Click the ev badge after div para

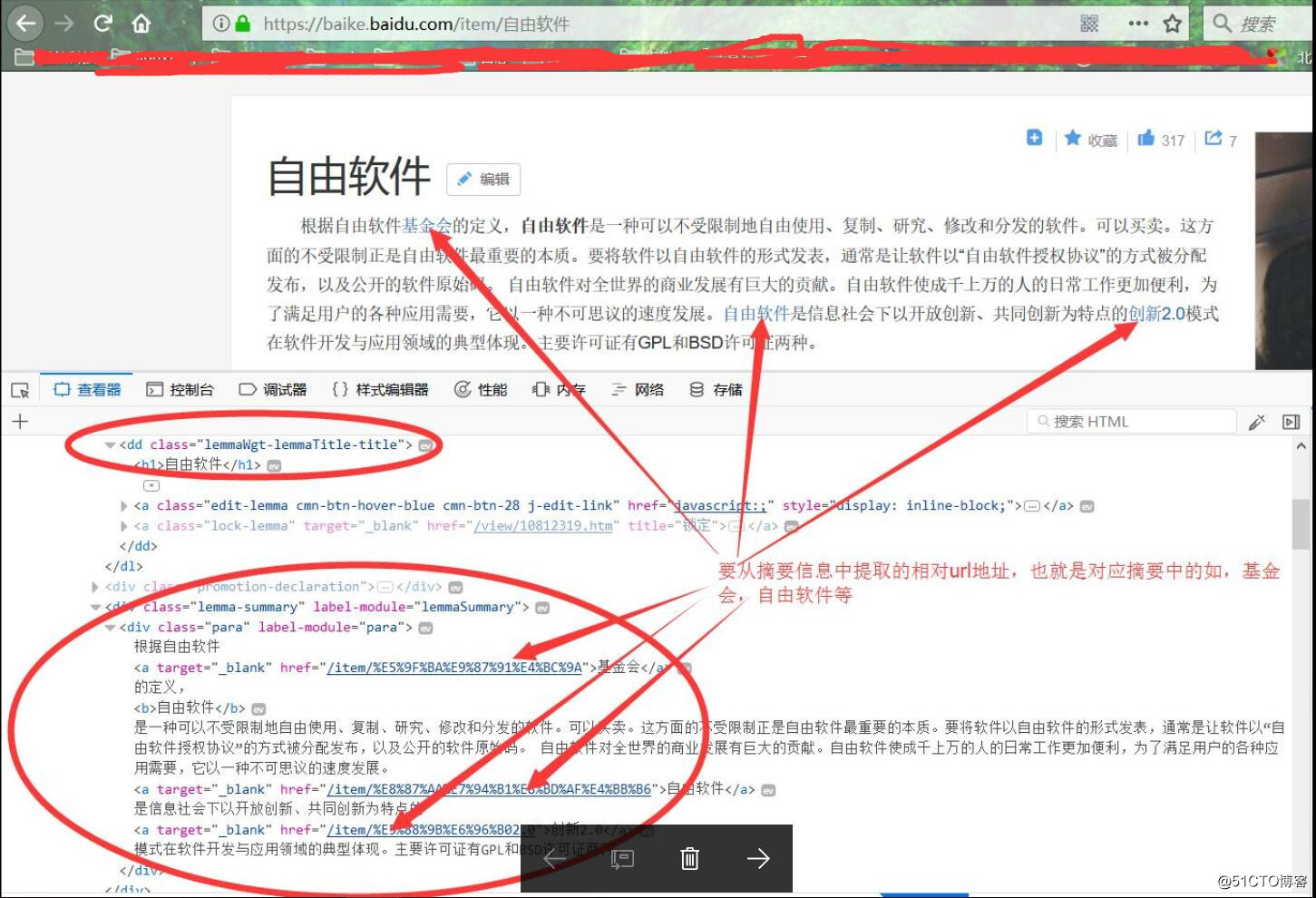425,628
